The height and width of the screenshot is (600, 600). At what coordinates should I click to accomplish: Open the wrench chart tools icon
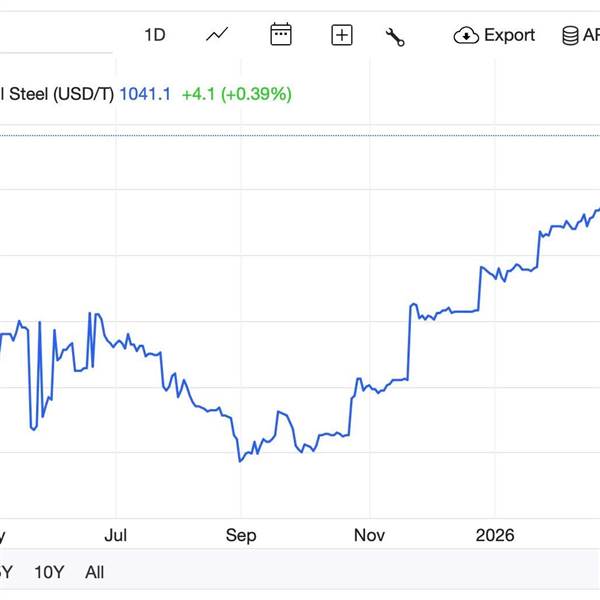395,36
